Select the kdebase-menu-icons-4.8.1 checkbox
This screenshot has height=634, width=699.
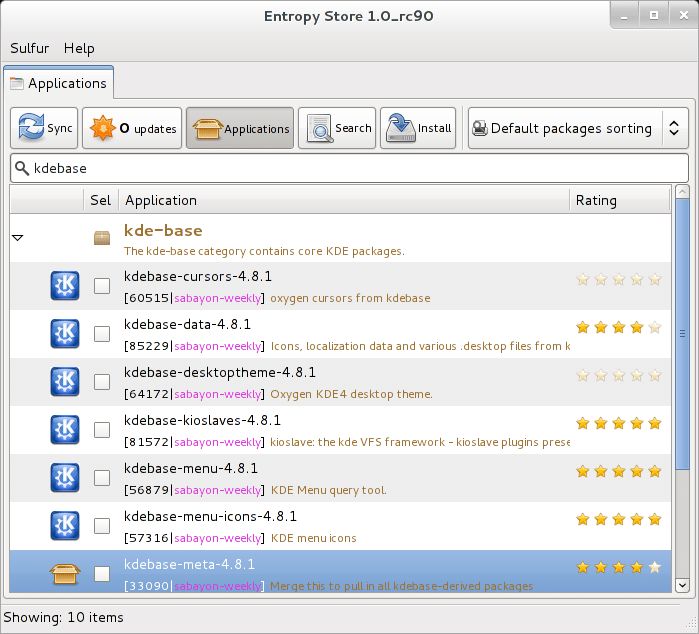[102, 526]
